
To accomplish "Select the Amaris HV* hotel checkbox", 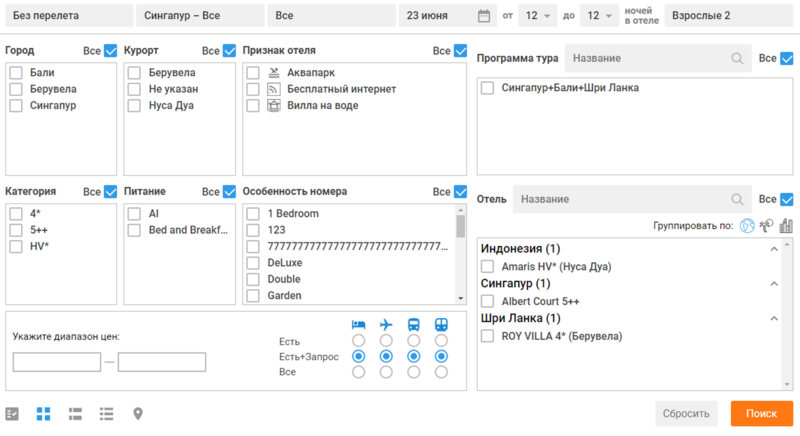I will pyautogui.click(x=488, y=267).
